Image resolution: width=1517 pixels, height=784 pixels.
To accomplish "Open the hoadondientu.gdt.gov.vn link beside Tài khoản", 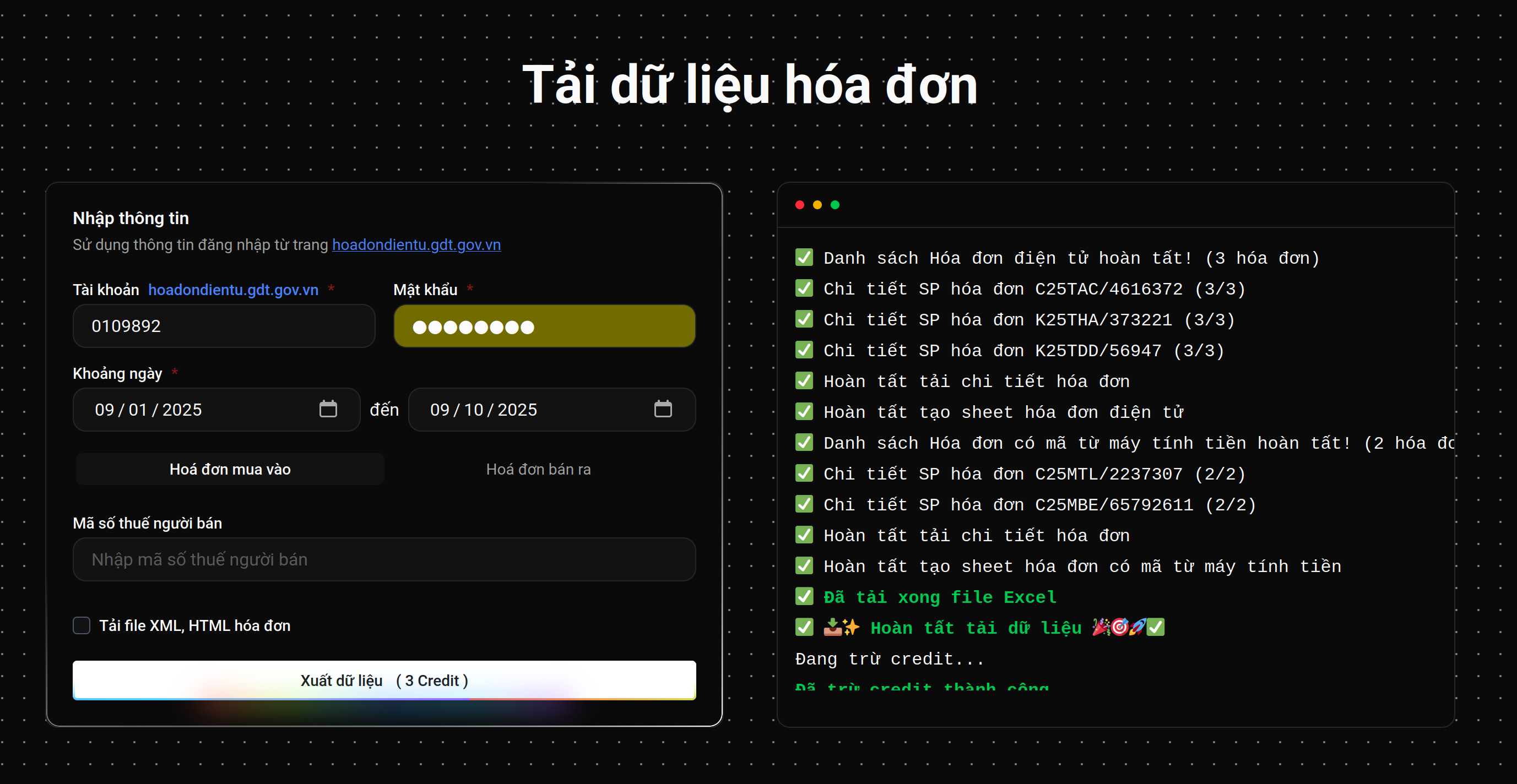I will pos(233,290).
